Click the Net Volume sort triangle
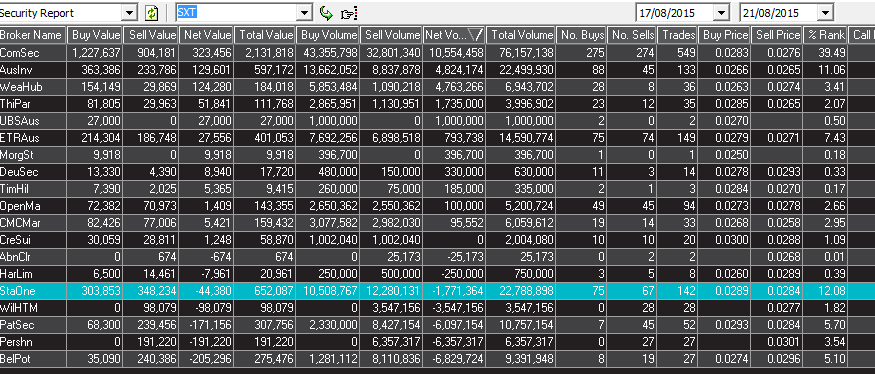 pyautogui.click(x=475, y=35)
